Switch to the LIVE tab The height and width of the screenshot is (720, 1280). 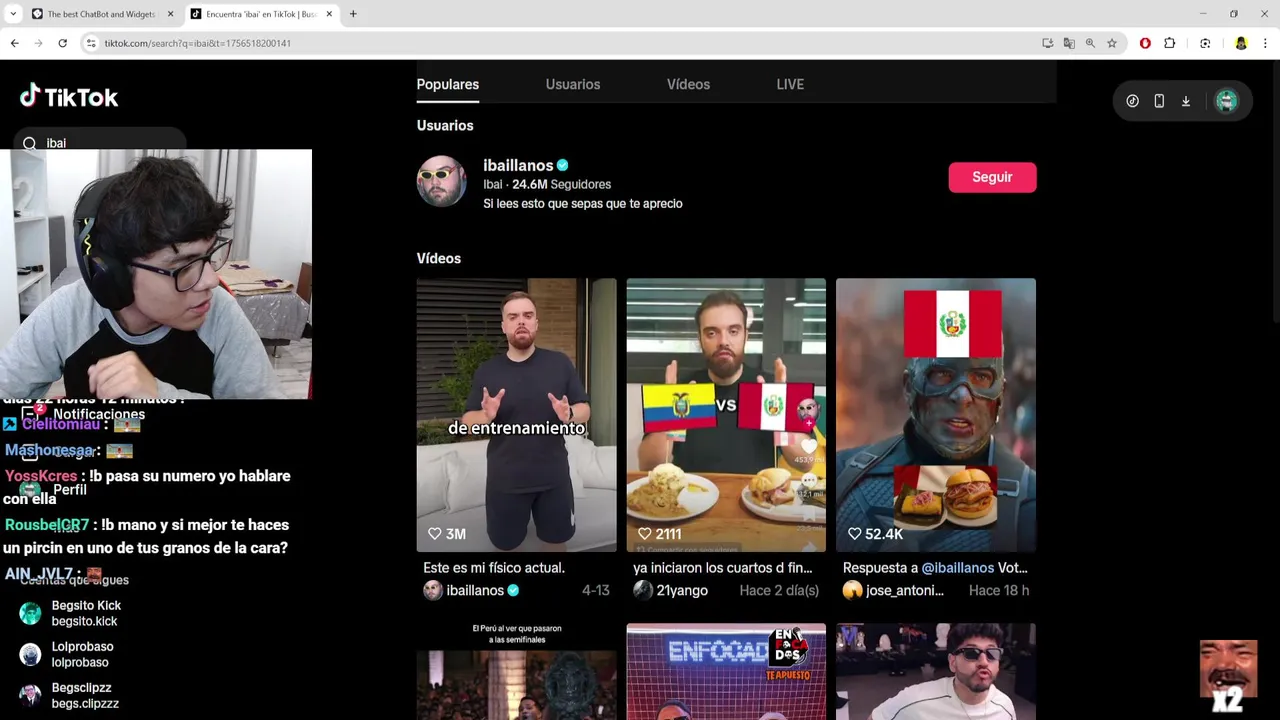pyautogui.click(x=790, y=84)
